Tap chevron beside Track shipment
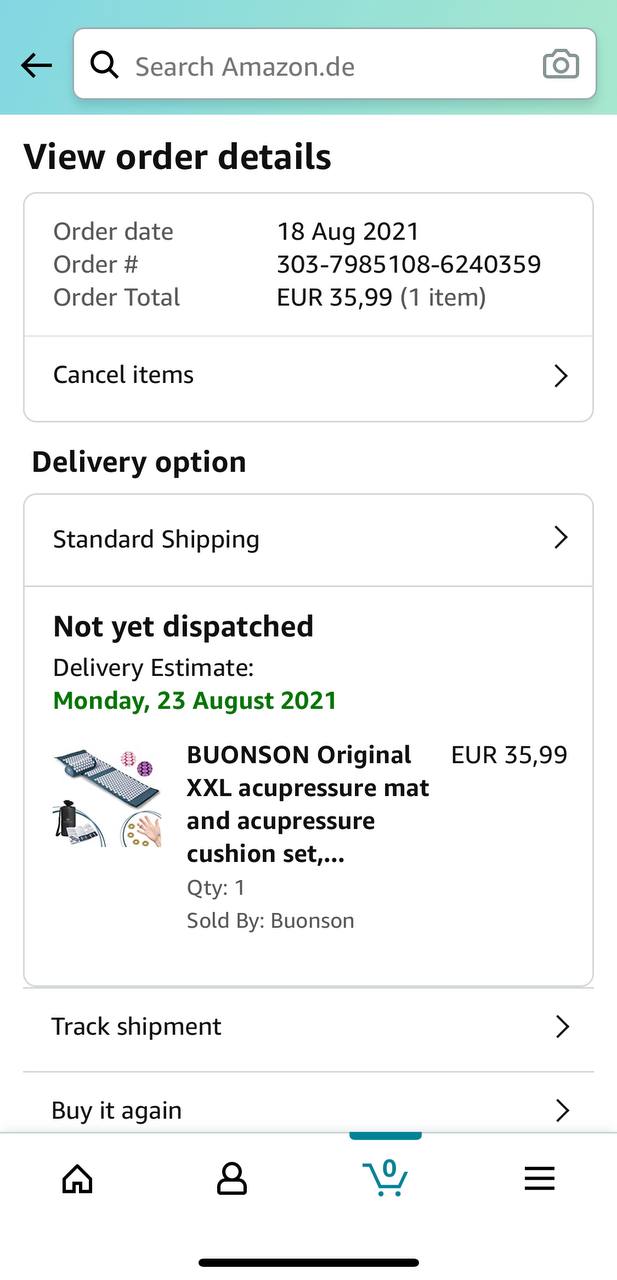Image resolution: width=617 pixels, height=1280 pixels. tap(562, 1027)
